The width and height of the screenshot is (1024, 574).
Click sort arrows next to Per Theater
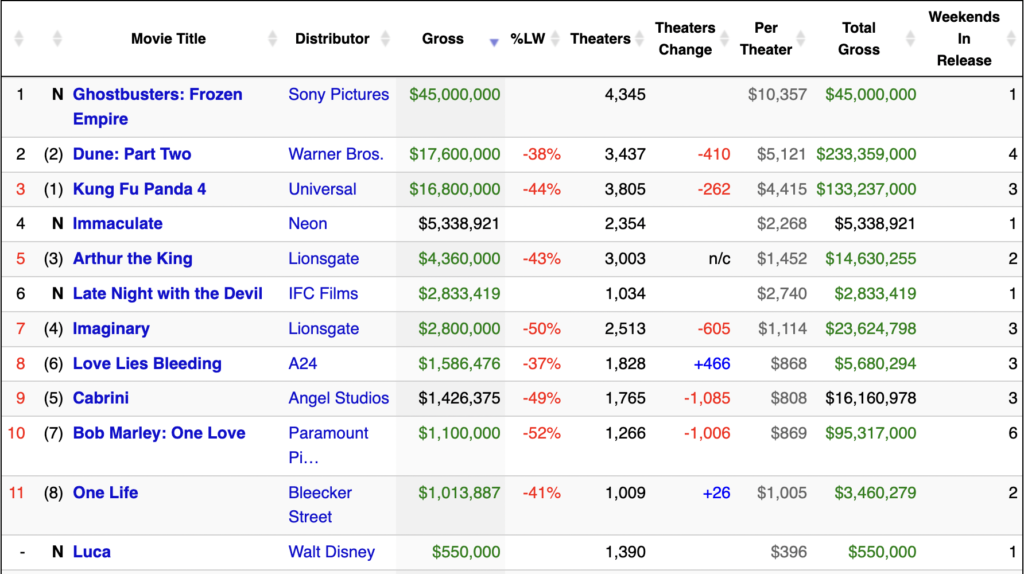801,39
